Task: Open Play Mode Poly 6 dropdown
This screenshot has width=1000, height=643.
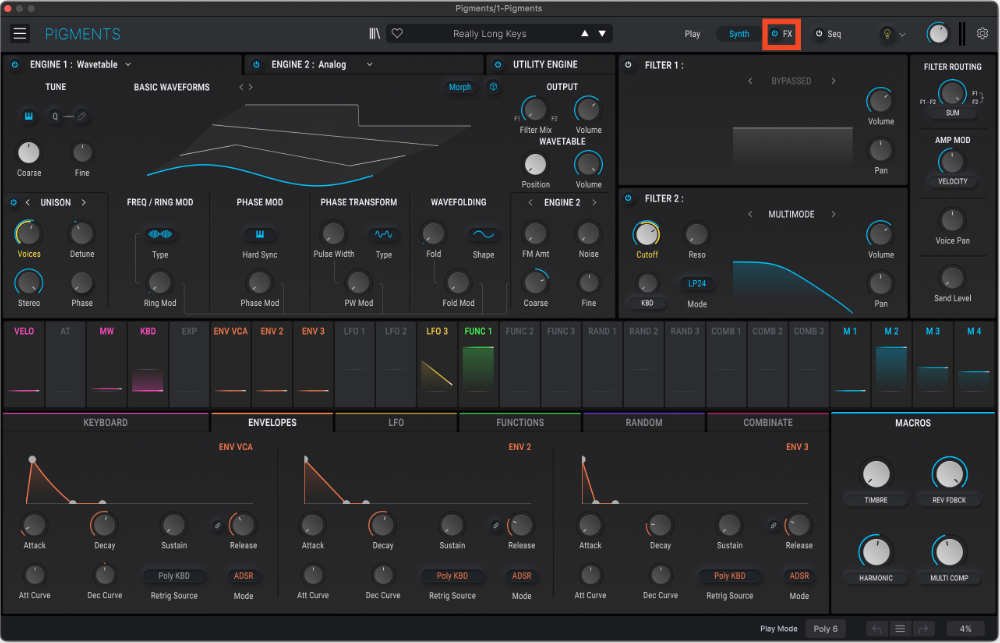Action: [x=825, y=629]
